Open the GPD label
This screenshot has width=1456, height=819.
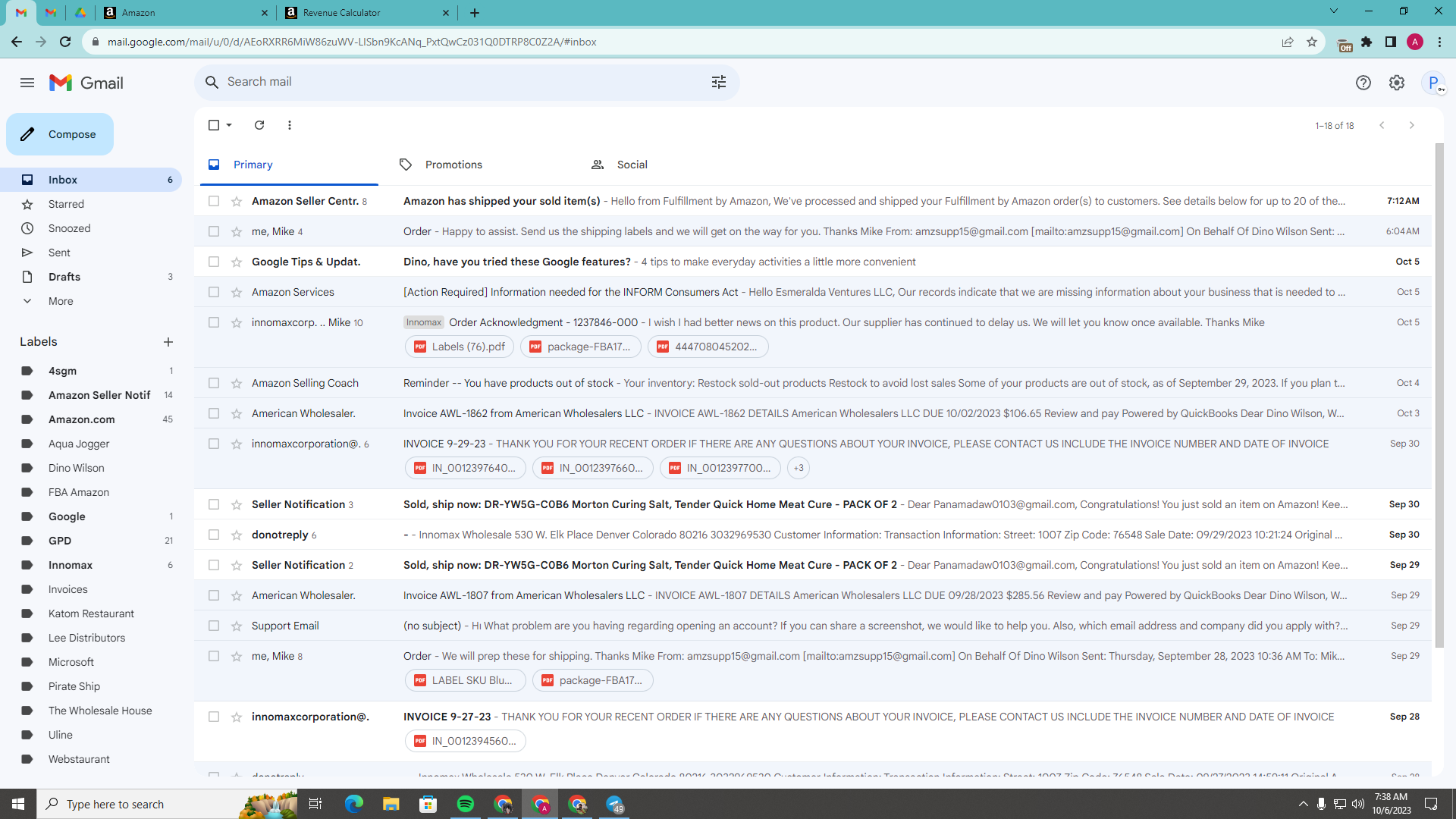[x=60, y=541]
